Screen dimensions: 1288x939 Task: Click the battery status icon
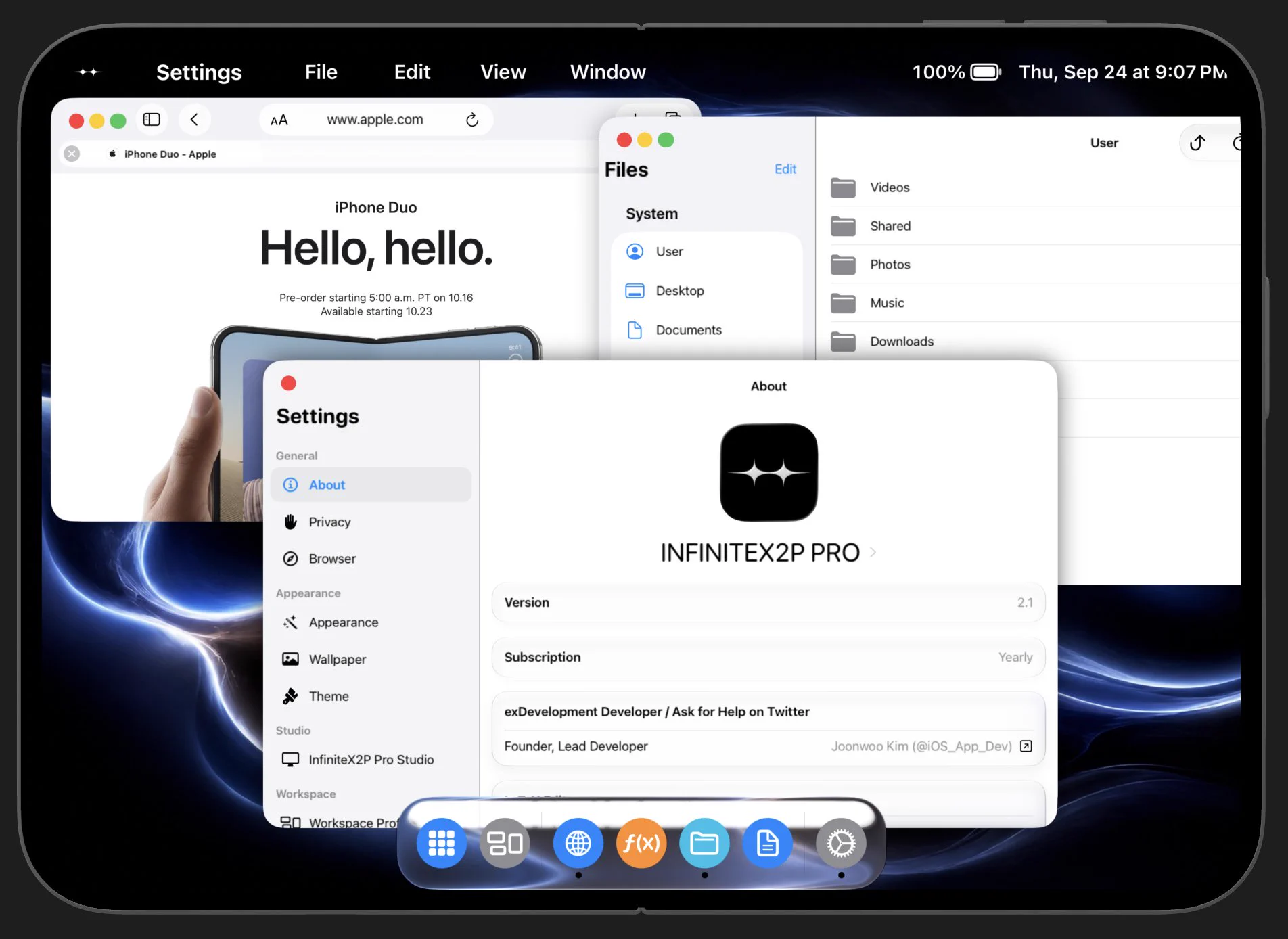point(986,72)
